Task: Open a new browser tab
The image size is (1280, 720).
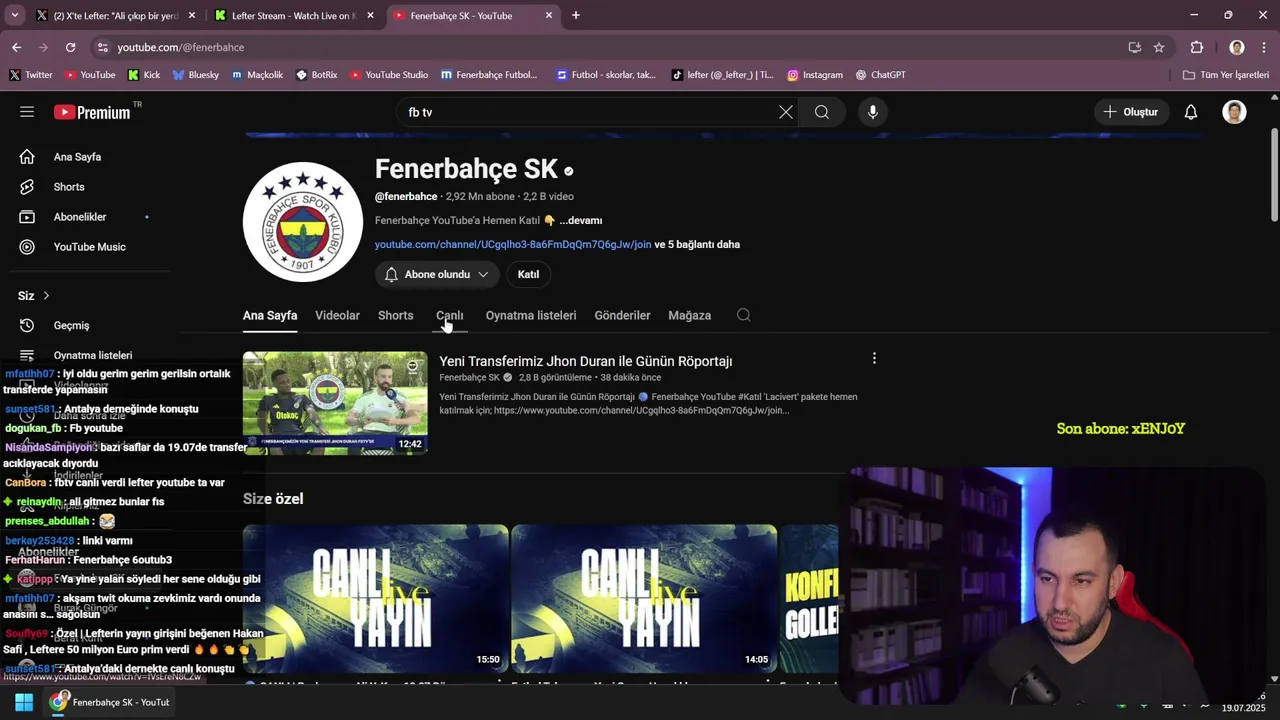Action: pos(576,15)
